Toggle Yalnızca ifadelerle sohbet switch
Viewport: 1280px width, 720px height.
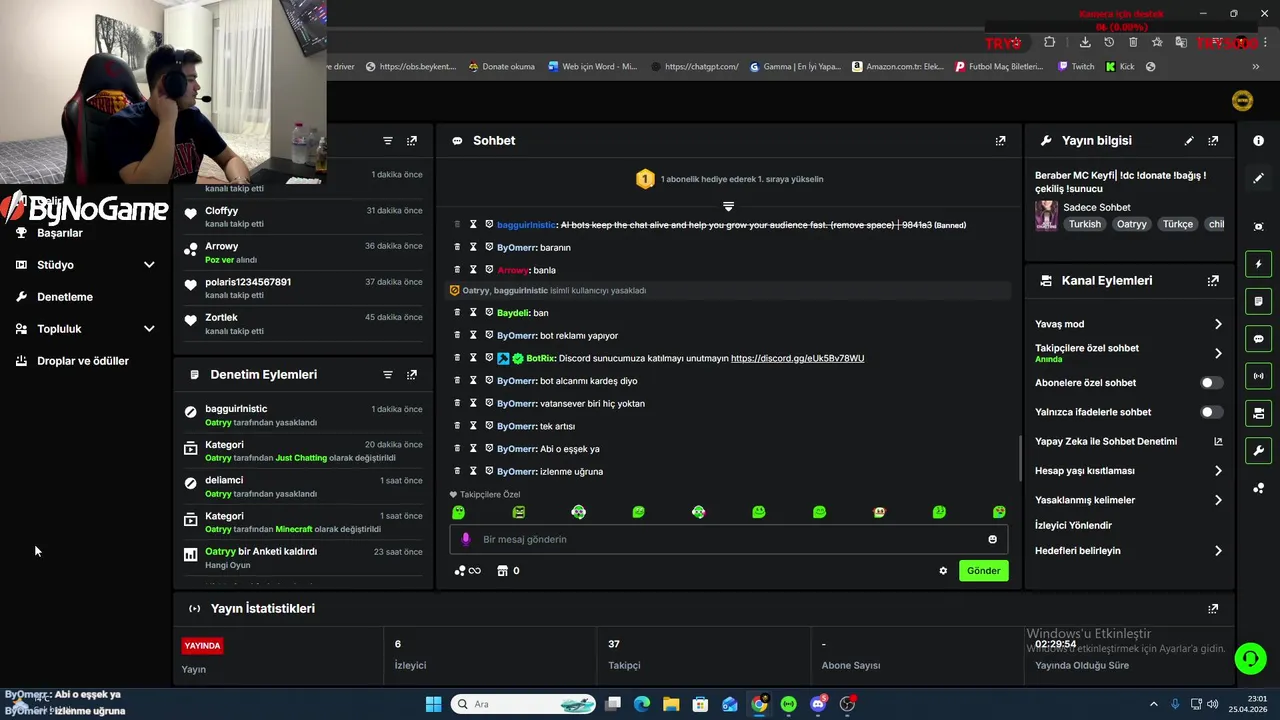(1211, 412)
